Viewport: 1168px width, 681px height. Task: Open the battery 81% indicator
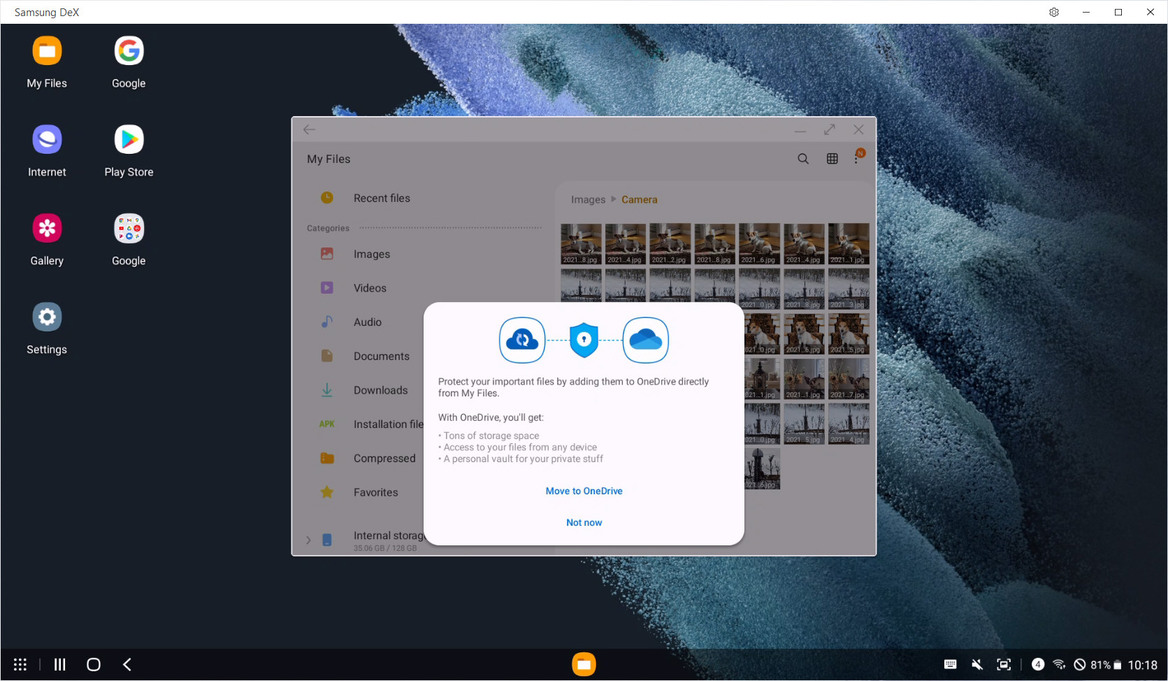[1106, 665]
